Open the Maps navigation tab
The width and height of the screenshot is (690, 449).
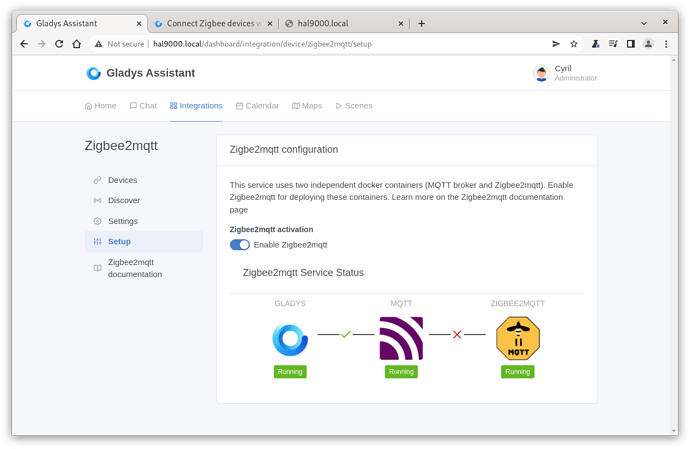307,106
